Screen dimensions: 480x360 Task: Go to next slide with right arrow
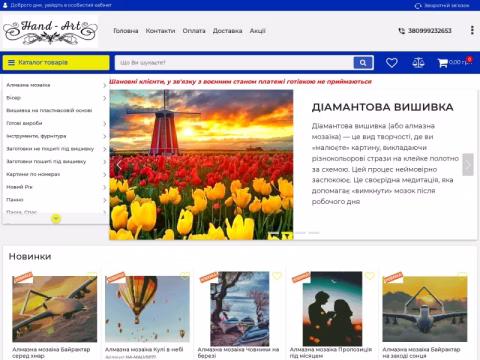(468, 164)
